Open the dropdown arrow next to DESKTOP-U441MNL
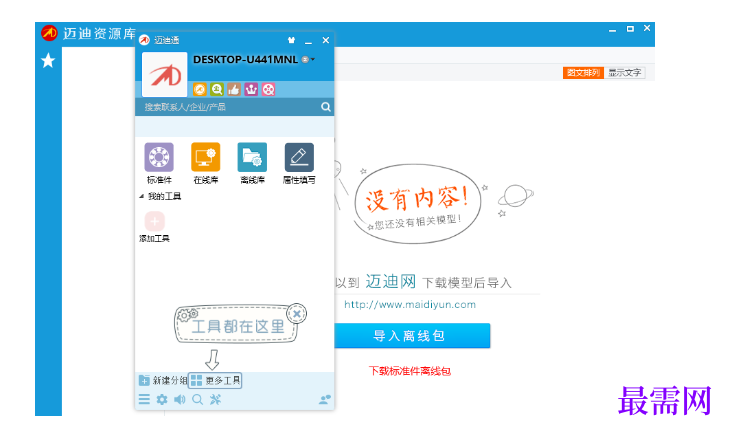The image size is (730, 432). [313, 60]
